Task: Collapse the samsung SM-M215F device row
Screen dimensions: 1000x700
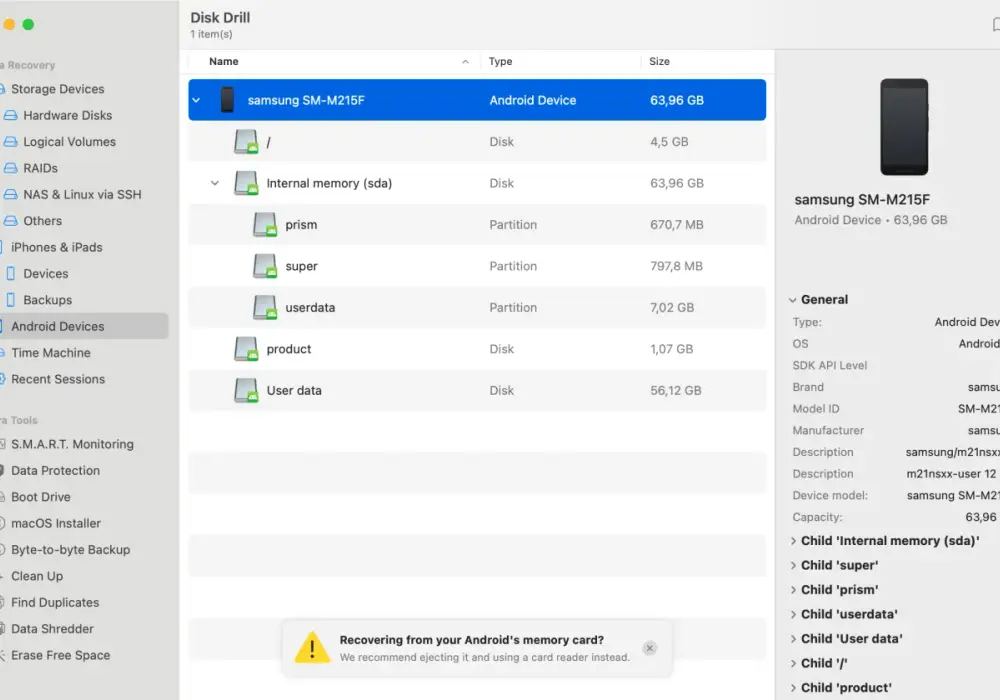Action: [196, 100]
